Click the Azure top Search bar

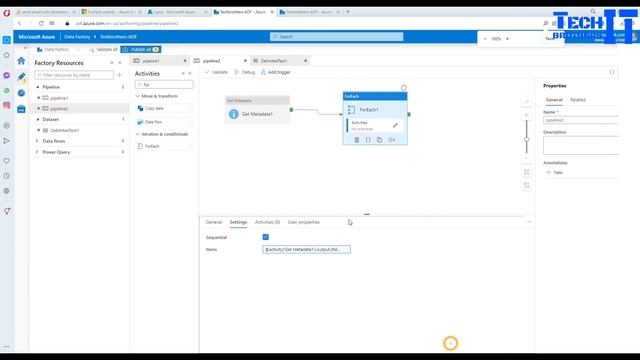click(336, 37)
